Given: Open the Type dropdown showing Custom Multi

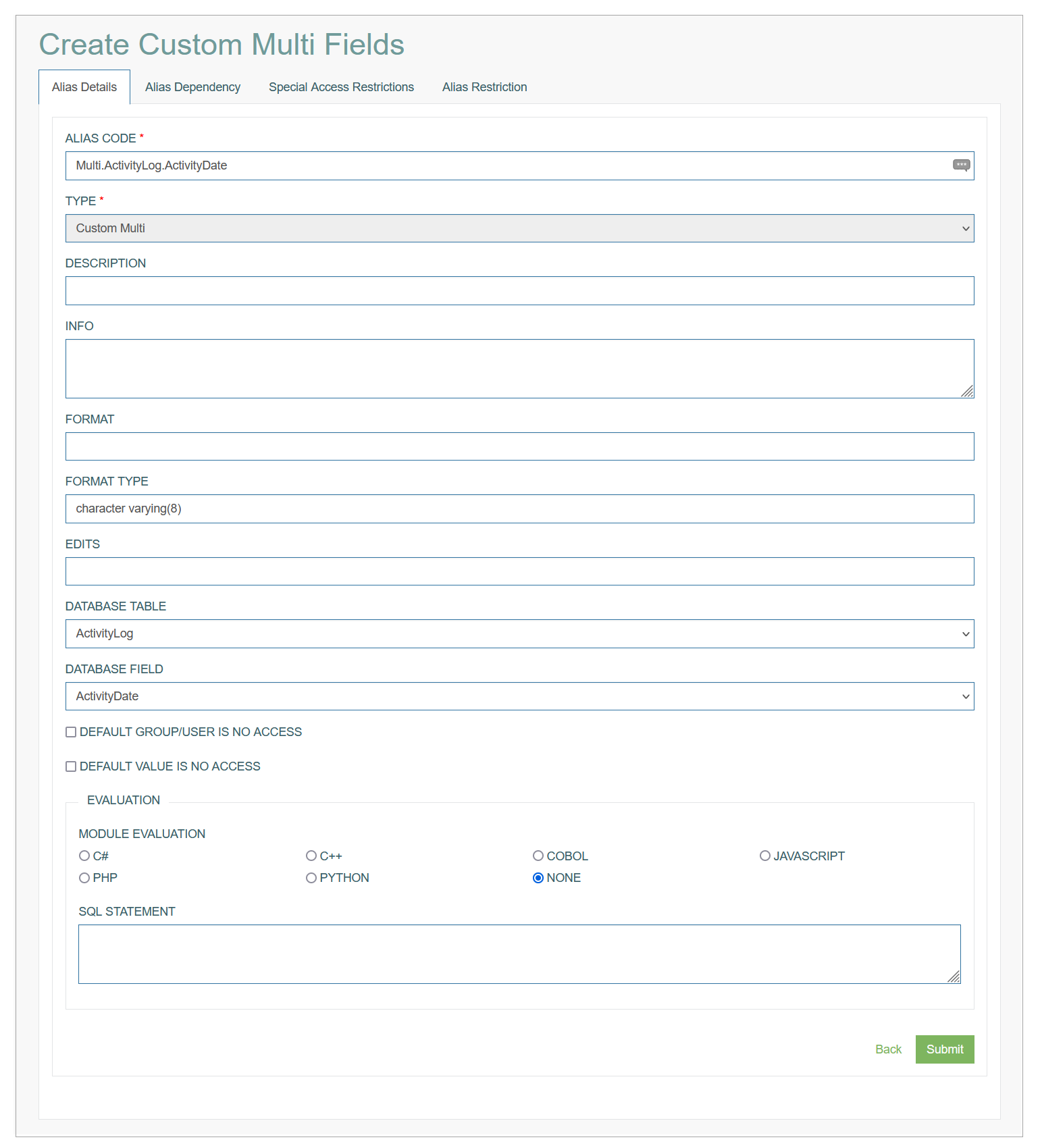Looking at the screenshot, I should [x=519, y=228].
